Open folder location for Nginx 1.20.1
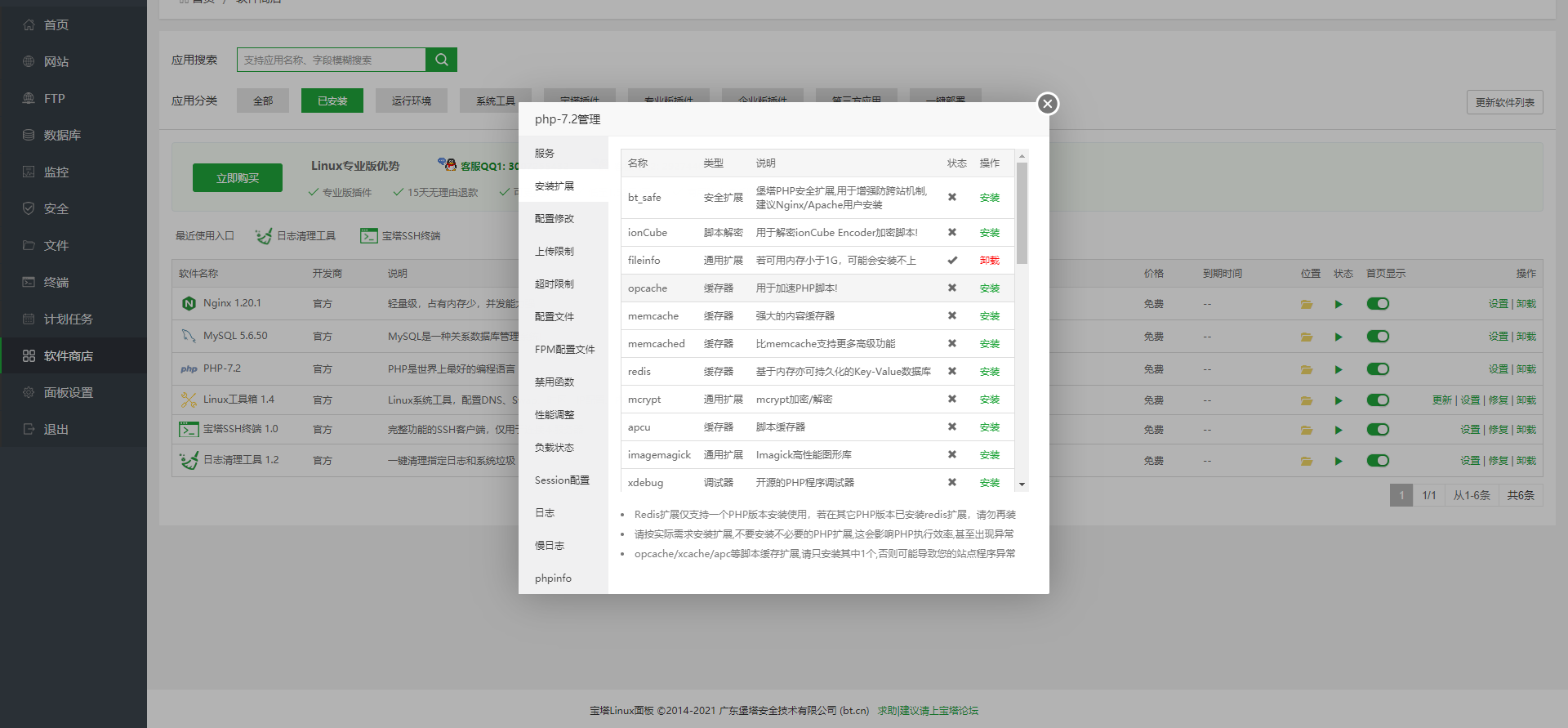The width and height of the screenshot is (1568, 728). [x=1307, y=304]
